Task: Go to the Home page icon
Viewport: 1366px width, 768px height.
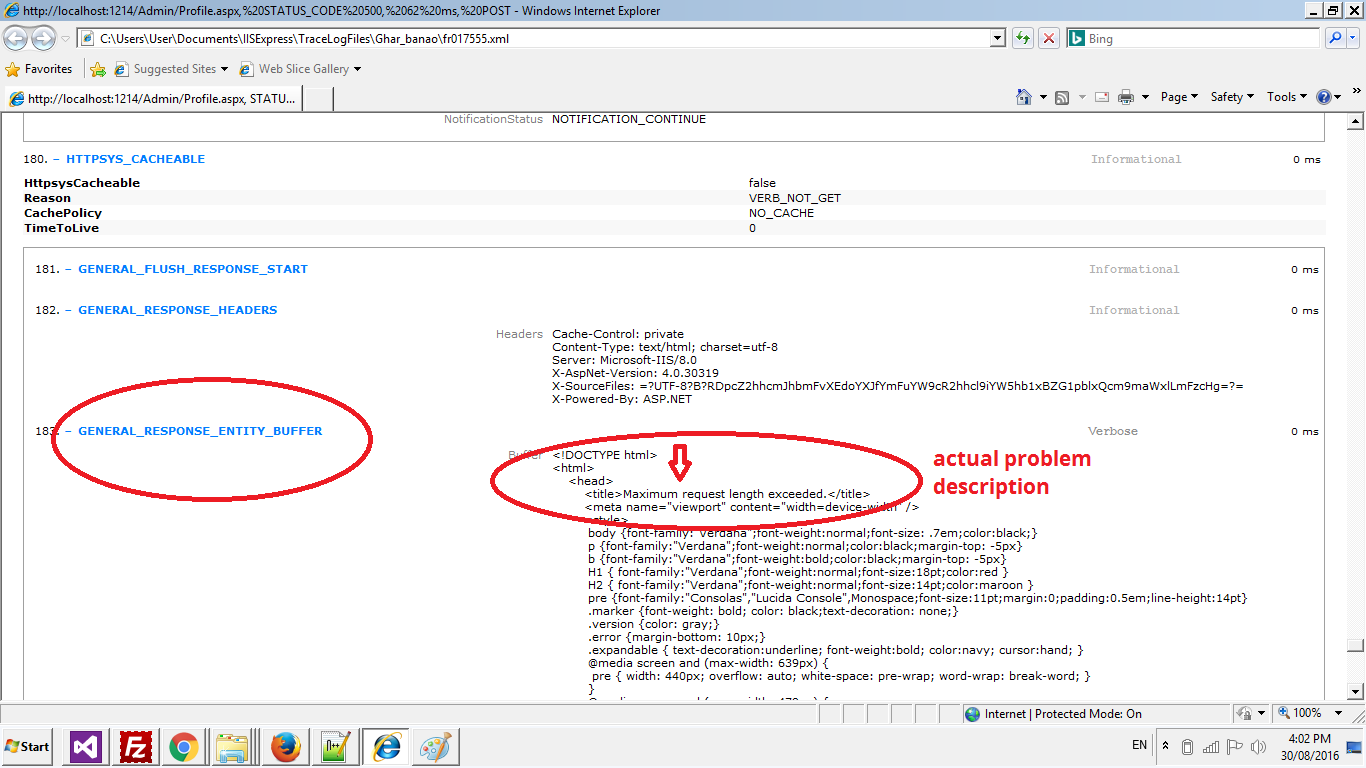Action: pos(1024,97)
